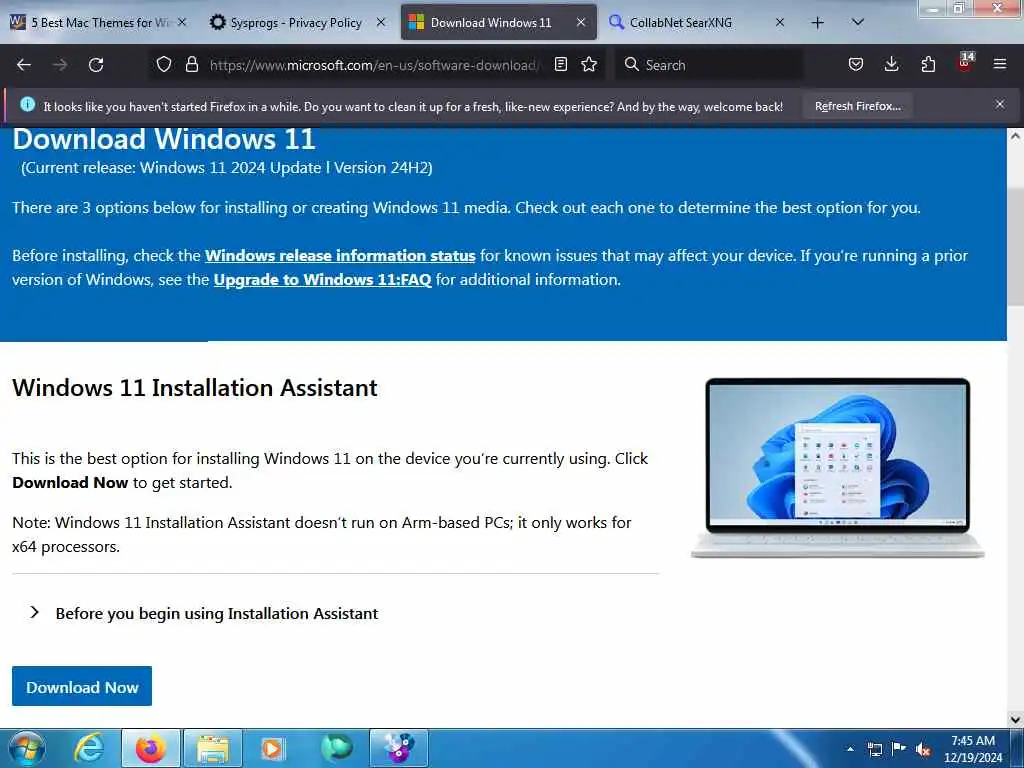This screenshot has height=768, width=1024.
Task: Open the Extensions puzzle icon
Action: pyautogui.click(x=928, y=64)
